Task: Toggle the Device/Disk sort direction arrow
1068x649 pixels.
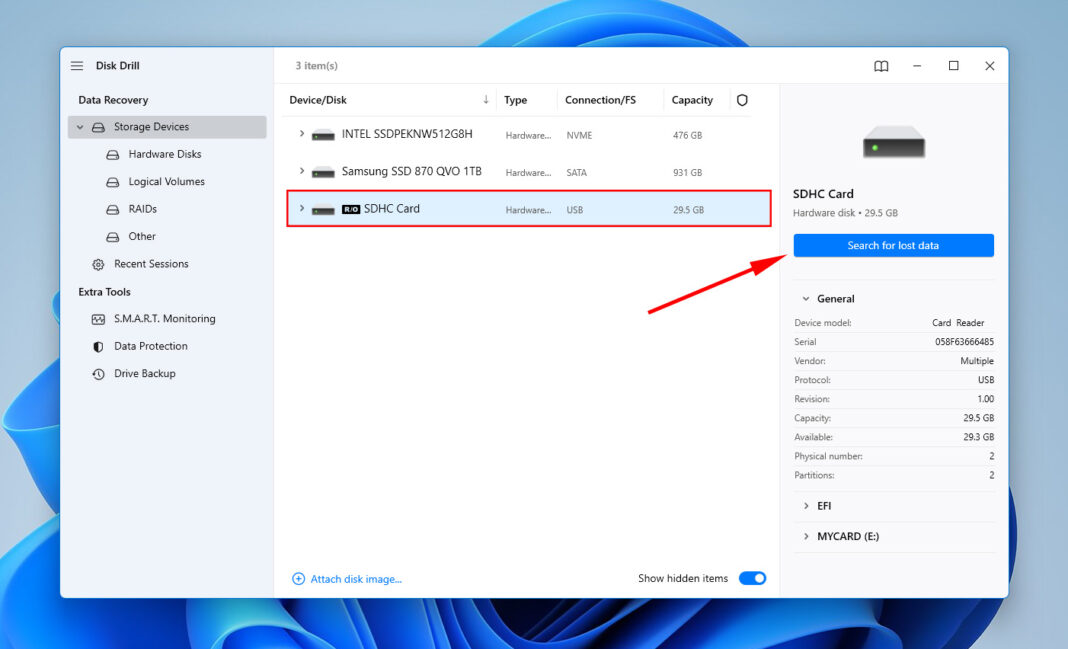Action: coord(487,100)
